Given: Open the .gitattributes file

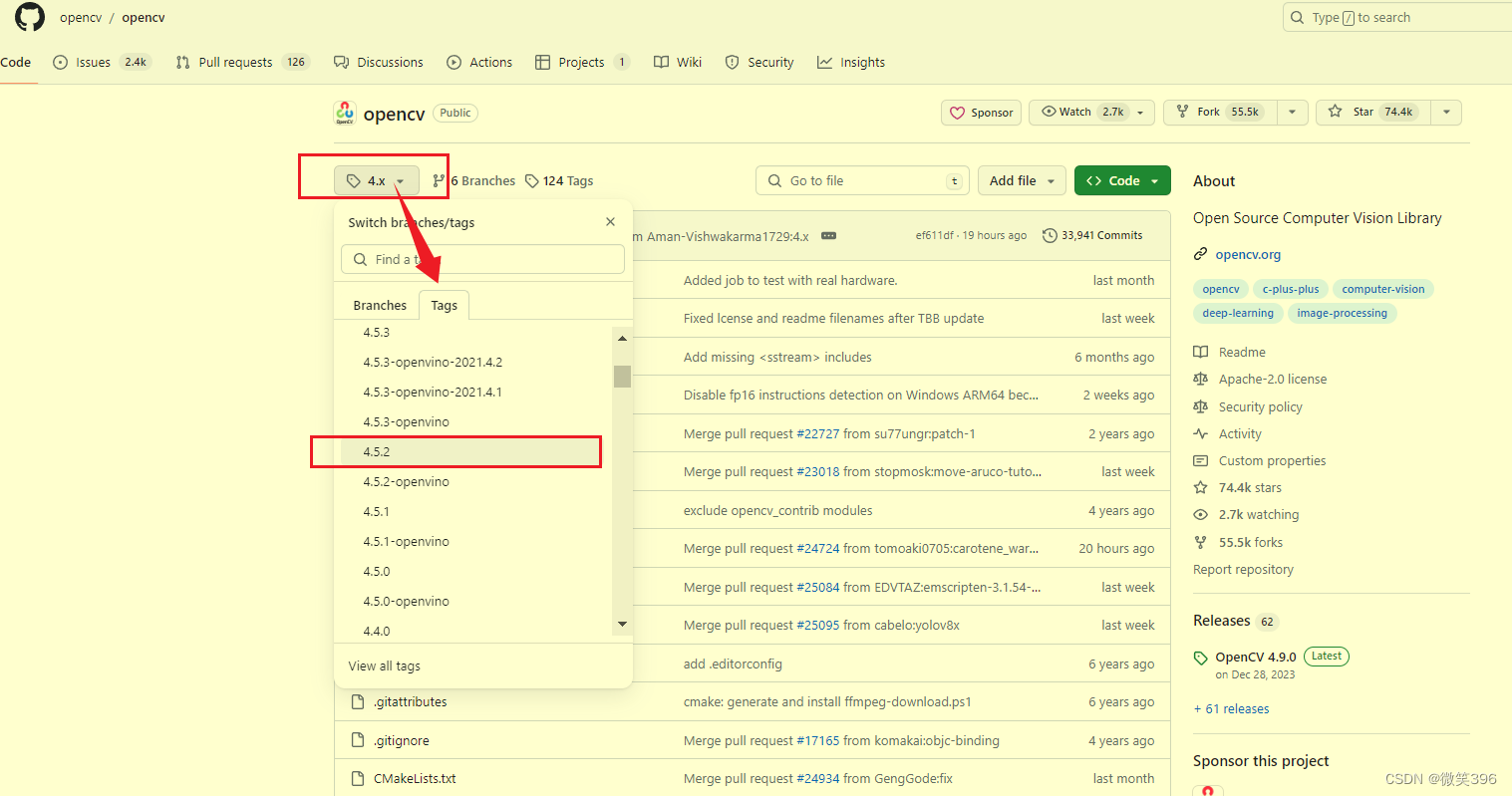Looking at the screenshot, I should 410,701.
